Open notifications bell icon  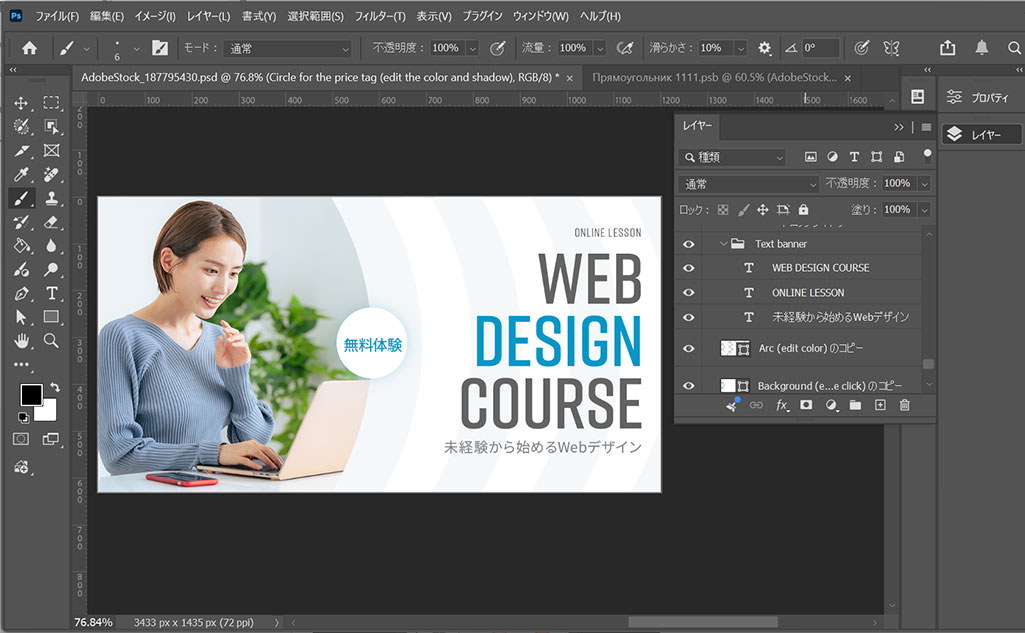click(x=981, y=48)
